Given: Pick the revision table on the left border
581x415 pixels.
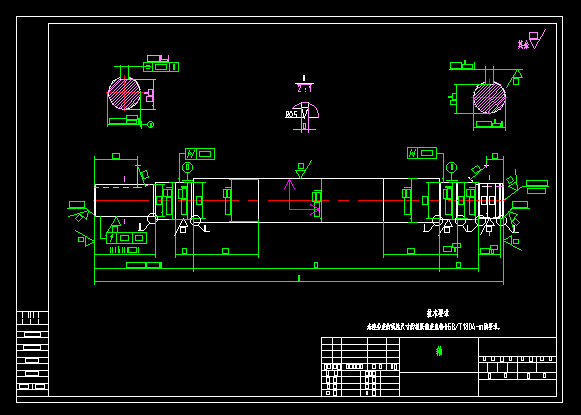Looking at the screenshot, I should click(33, 354).
